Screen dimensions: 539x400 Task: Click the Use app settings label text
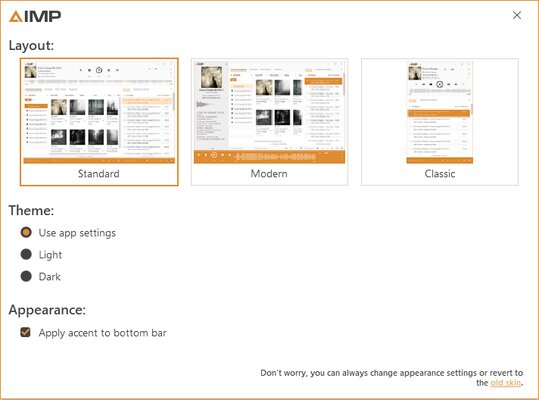coord(77,233)
